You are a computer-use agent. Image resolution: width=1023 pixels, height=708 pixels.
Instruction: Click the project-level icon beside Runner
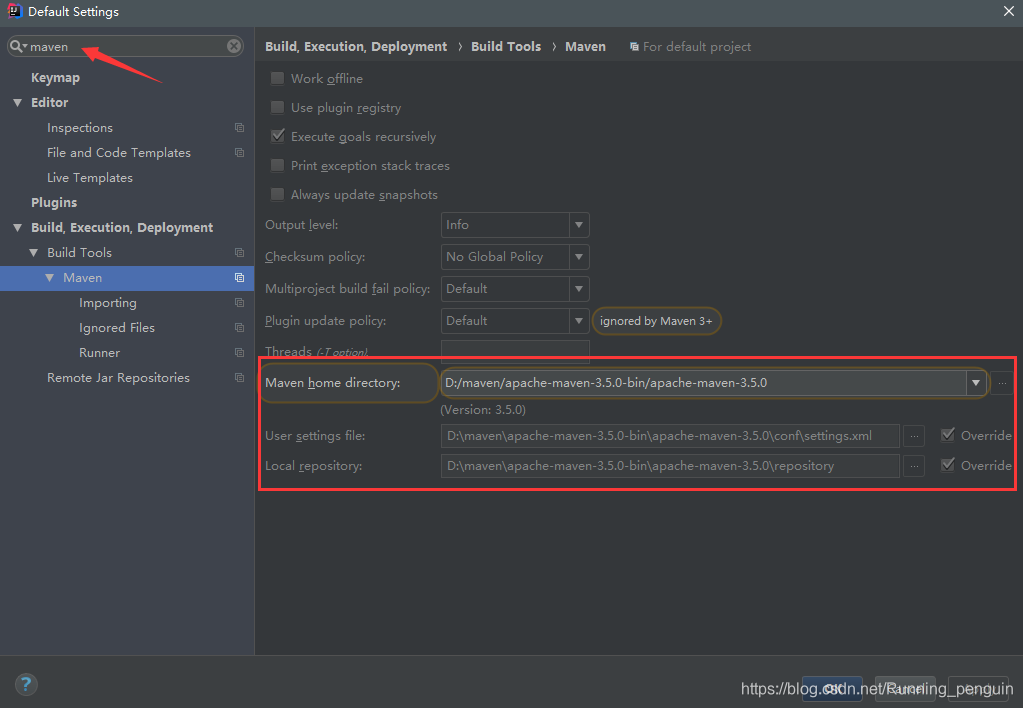tap(239, 352)
